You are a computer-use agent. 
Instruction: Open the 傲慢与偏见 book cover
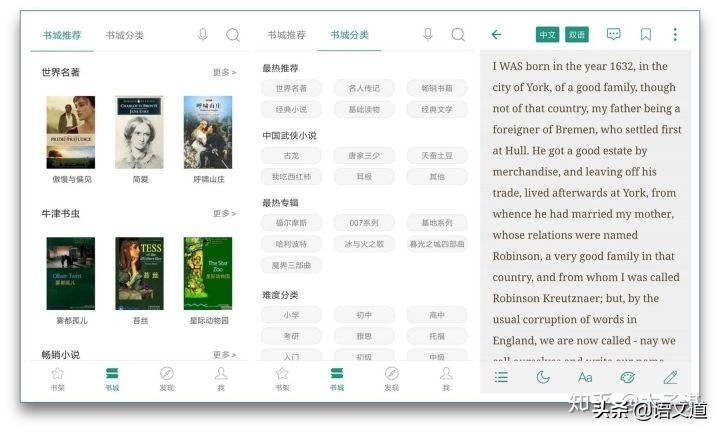(71, 132)
